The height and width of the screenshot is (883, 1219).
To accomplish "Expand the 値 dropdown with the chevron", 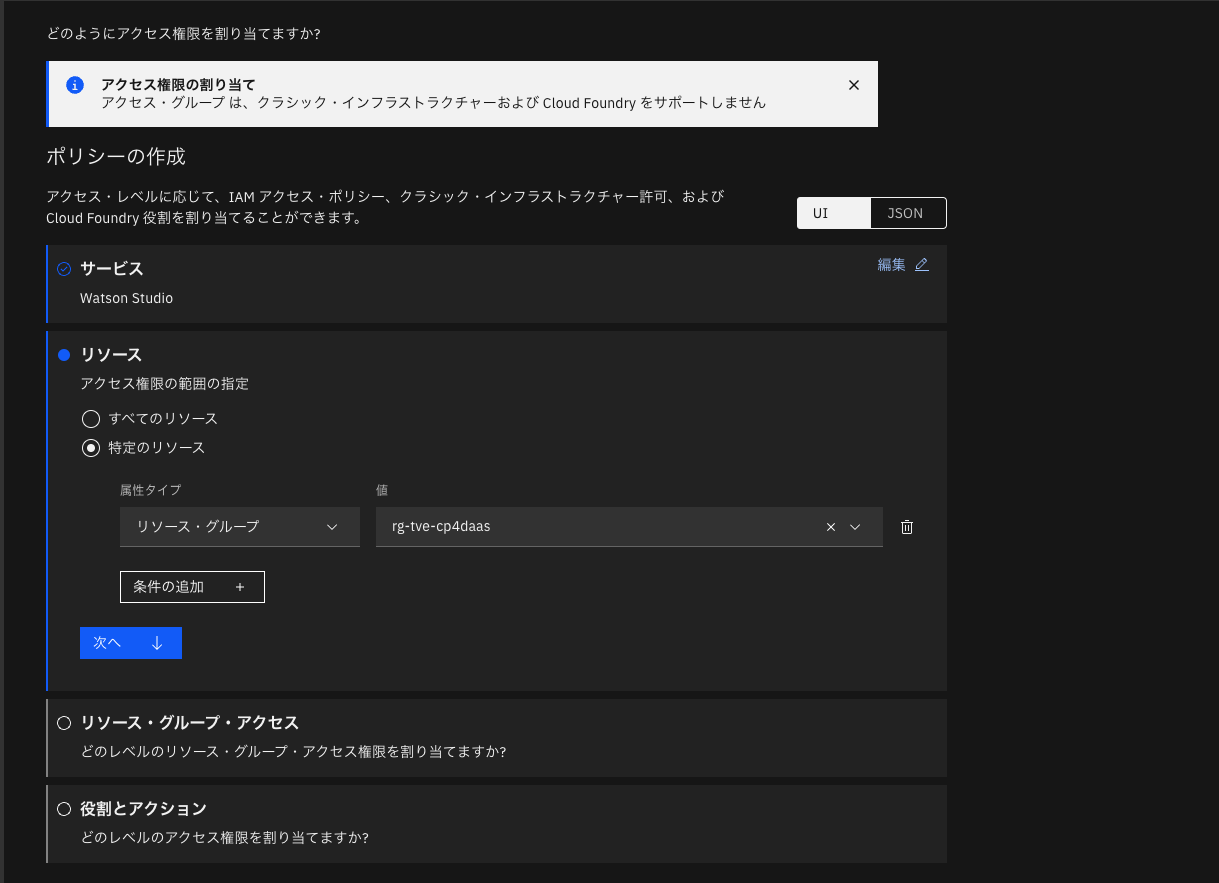I will pyautogui.click(x=857, y=526).
